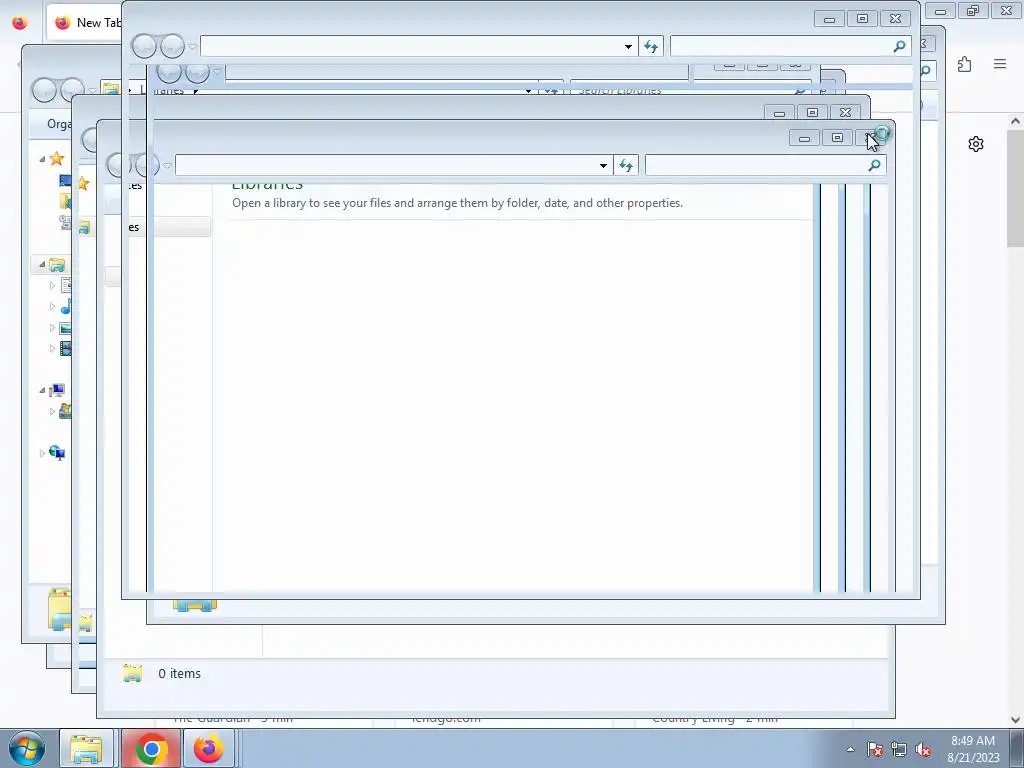
Task: Expand the drive node under Computer
Action: click(x=52, y=411)
